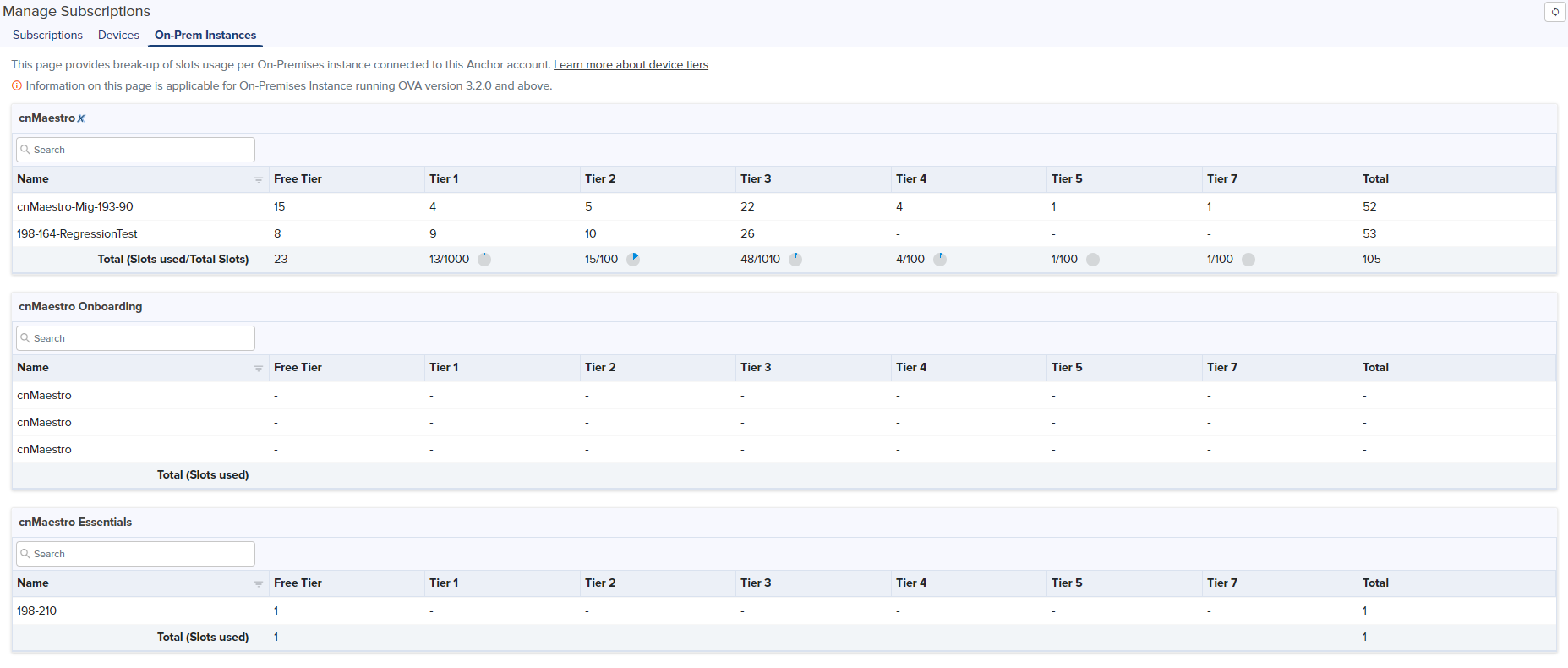
Task: Click the info warning icon beside OVA note
Action: click(16, 85)
